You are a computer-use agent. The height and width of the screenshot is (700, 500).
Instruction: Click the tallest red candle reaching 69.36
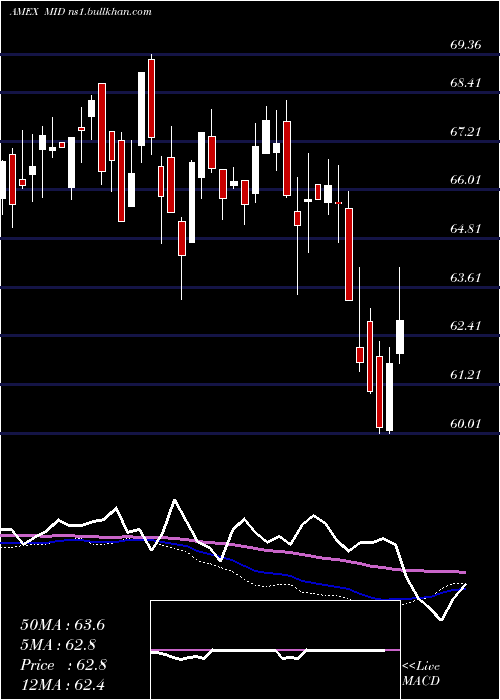point(152,98)
